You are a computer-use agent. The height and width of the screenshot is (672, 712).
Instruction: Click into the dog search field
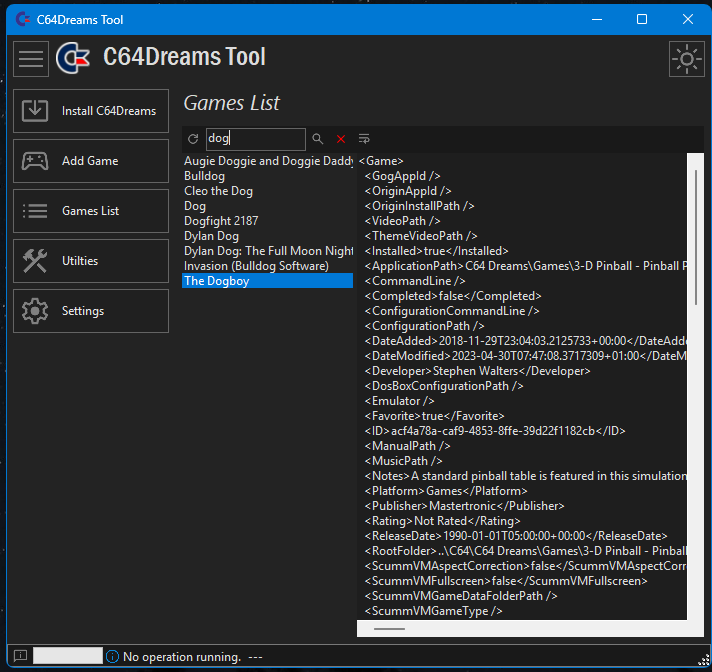[x=256, y=139]
